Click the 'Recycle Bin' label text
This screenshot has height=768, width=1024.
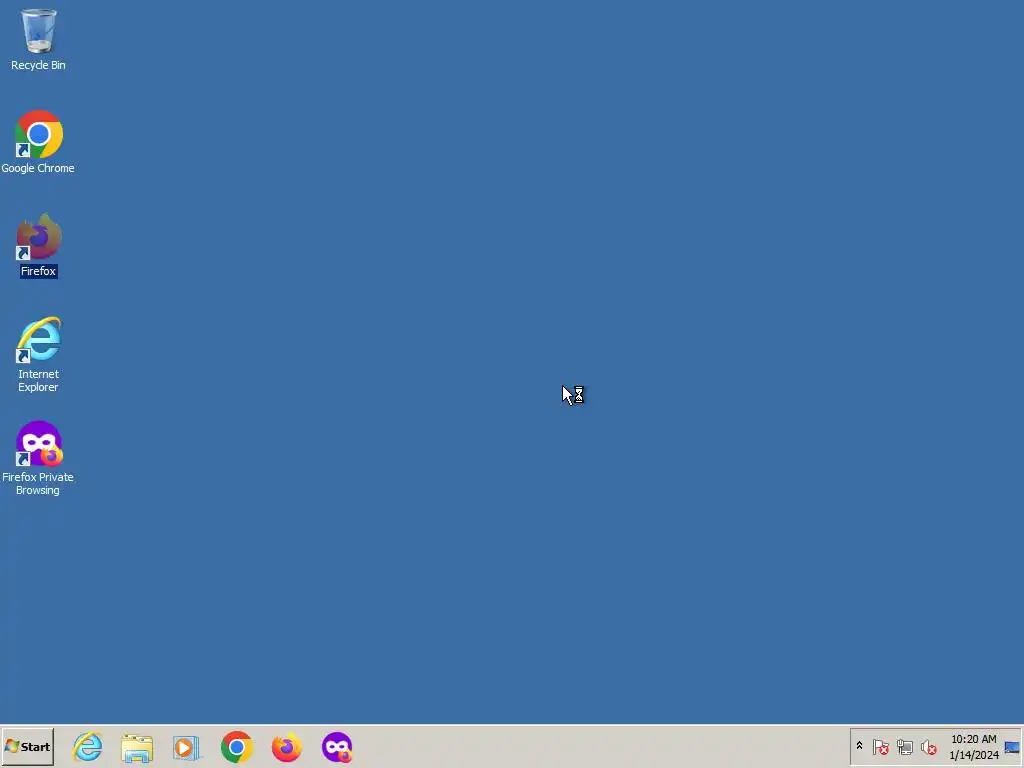pos(39,65)
